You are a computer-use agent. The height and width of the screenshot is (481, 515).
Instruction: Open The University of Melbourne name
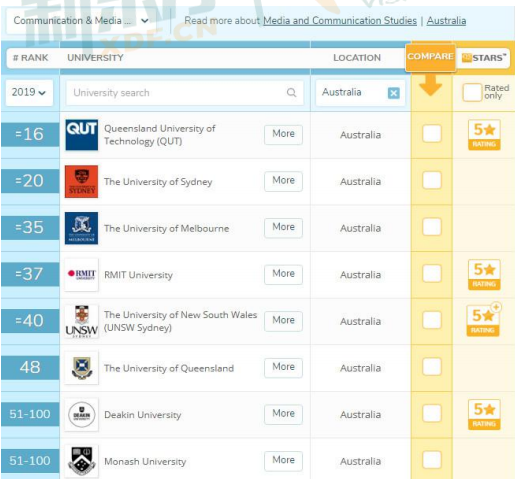[x=166, y=228]
